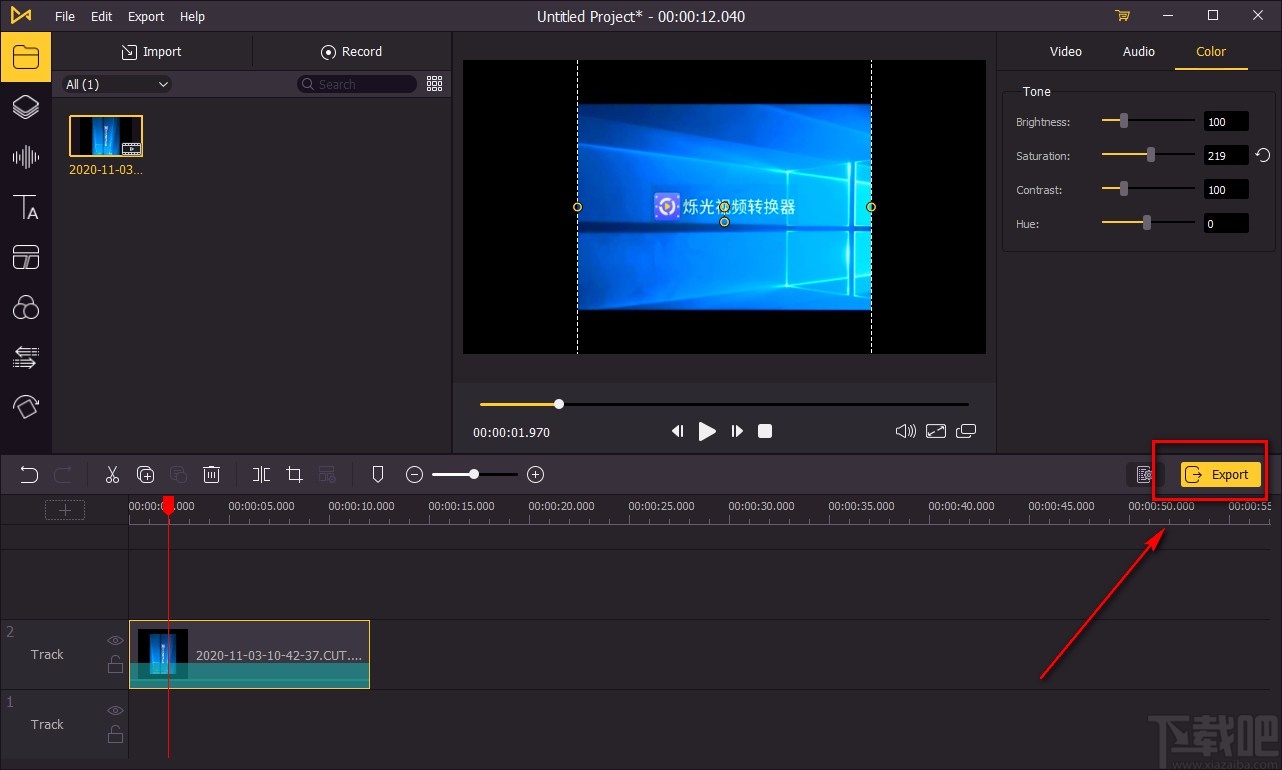Expand the All (1) media filter dropdown
The height and width of the screenshot is (770, 1282).
click(x=117, y=85)
